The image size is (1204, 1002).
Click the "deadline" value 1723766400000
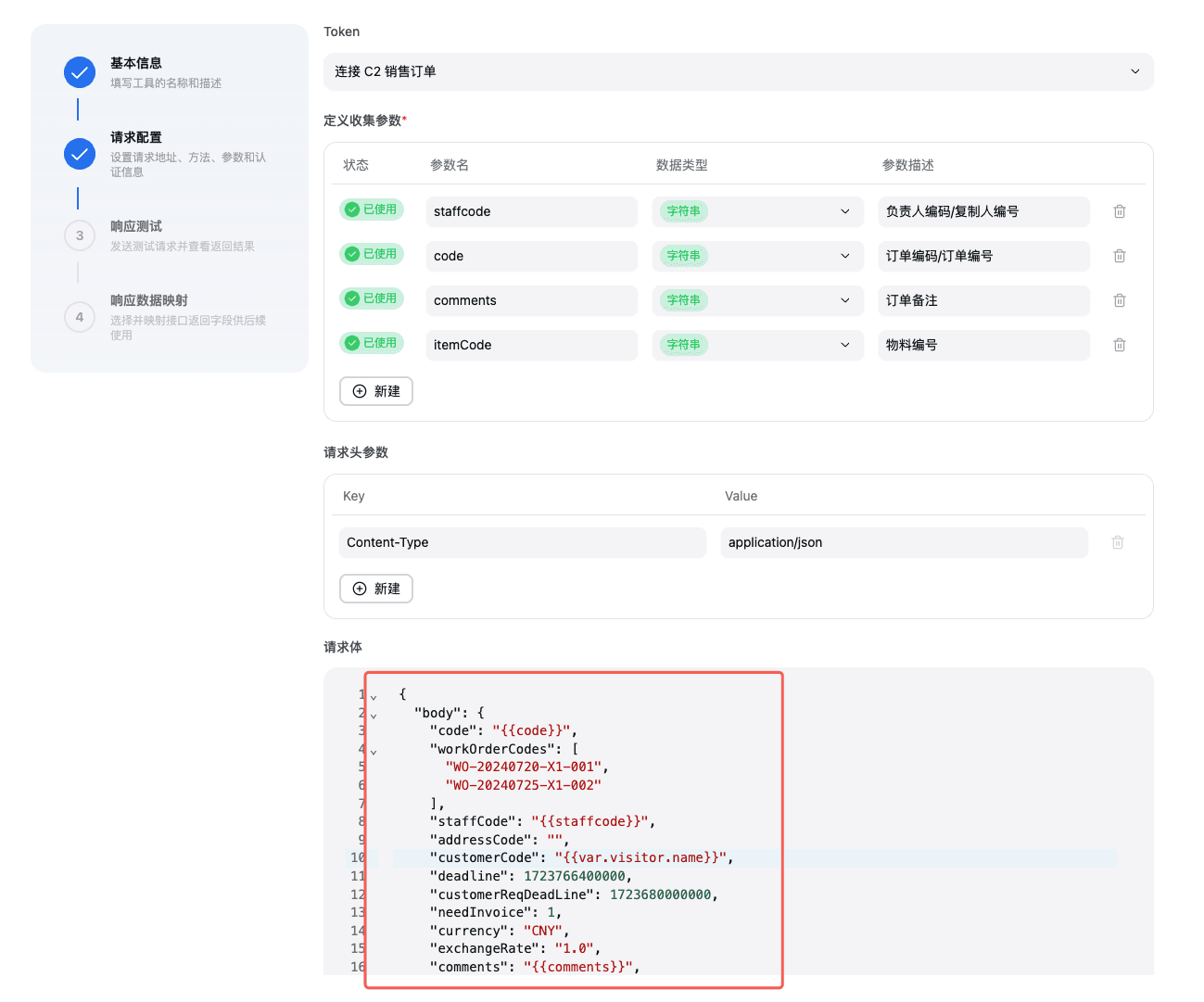(x=575, y=876)
